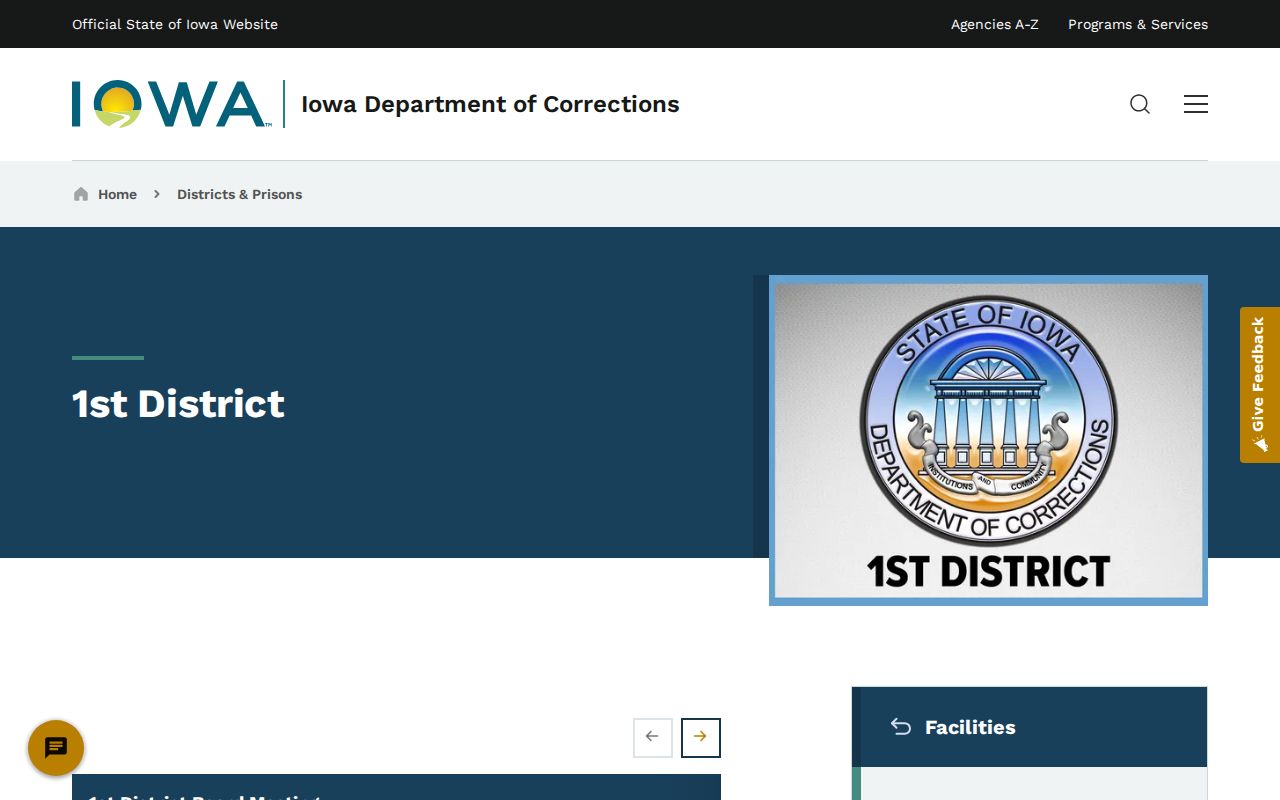Open the search magnifier icon
The height and width of the screenshot is (800, 1280).
(1140, 104)
